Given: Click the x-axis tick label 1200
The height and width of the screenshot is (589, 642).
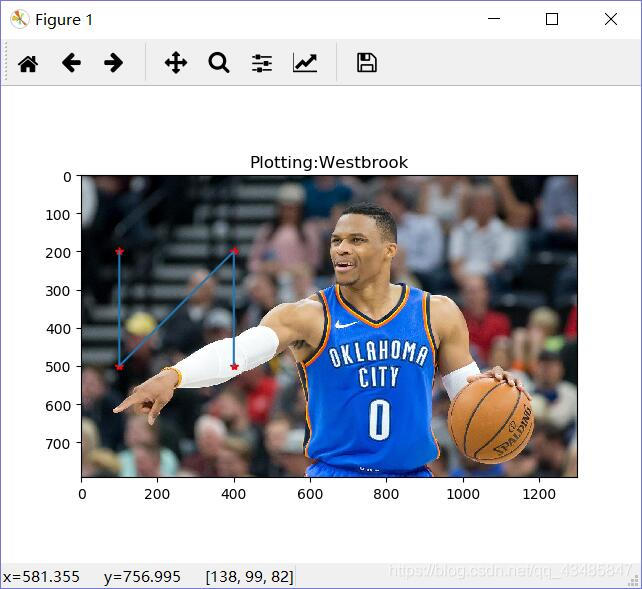Looking at the screenshot, I should (x=539, y=494).
